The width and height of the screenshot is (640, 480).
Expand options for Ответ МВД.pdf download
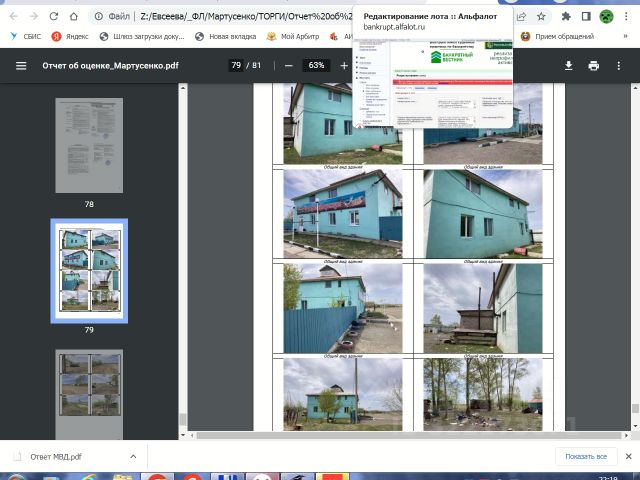[133, 456]
